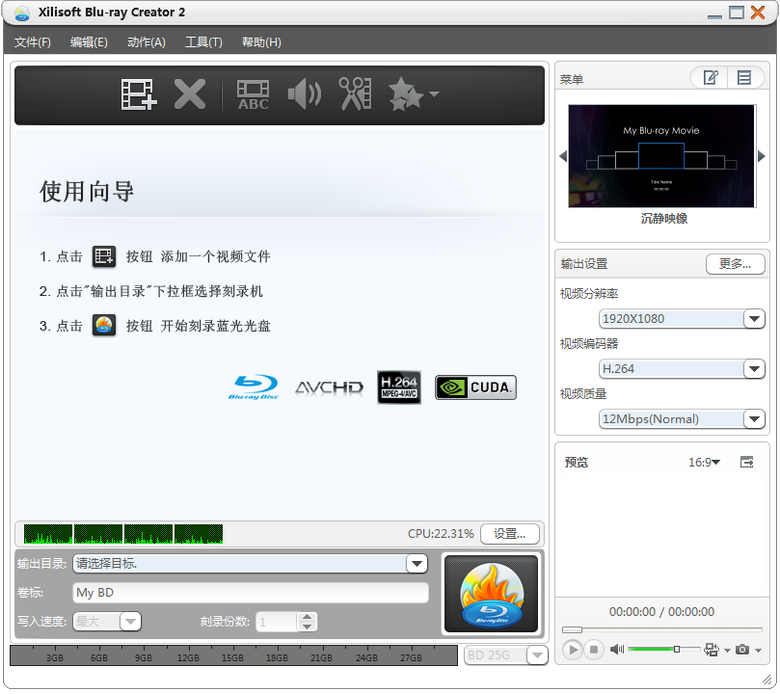Click the burn copies number field
Image resolution: width=780 pixels, height=694 pixels.
click(277, 622)
